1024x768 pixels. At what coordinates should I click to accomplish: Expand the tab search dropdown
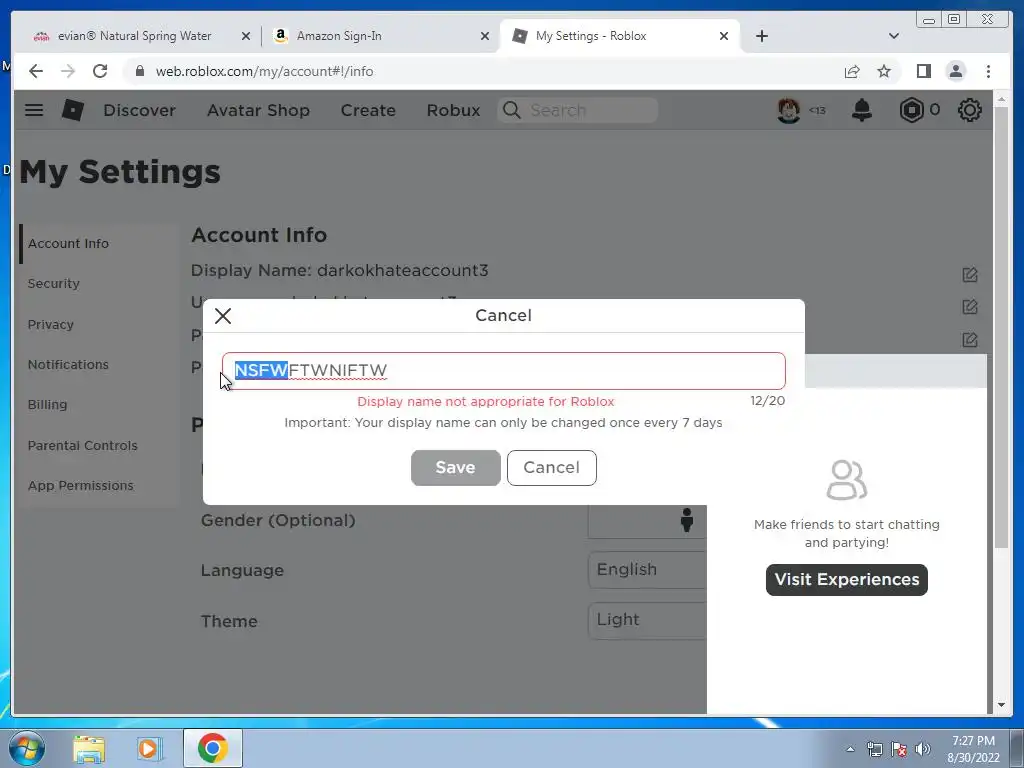[893, 36]
